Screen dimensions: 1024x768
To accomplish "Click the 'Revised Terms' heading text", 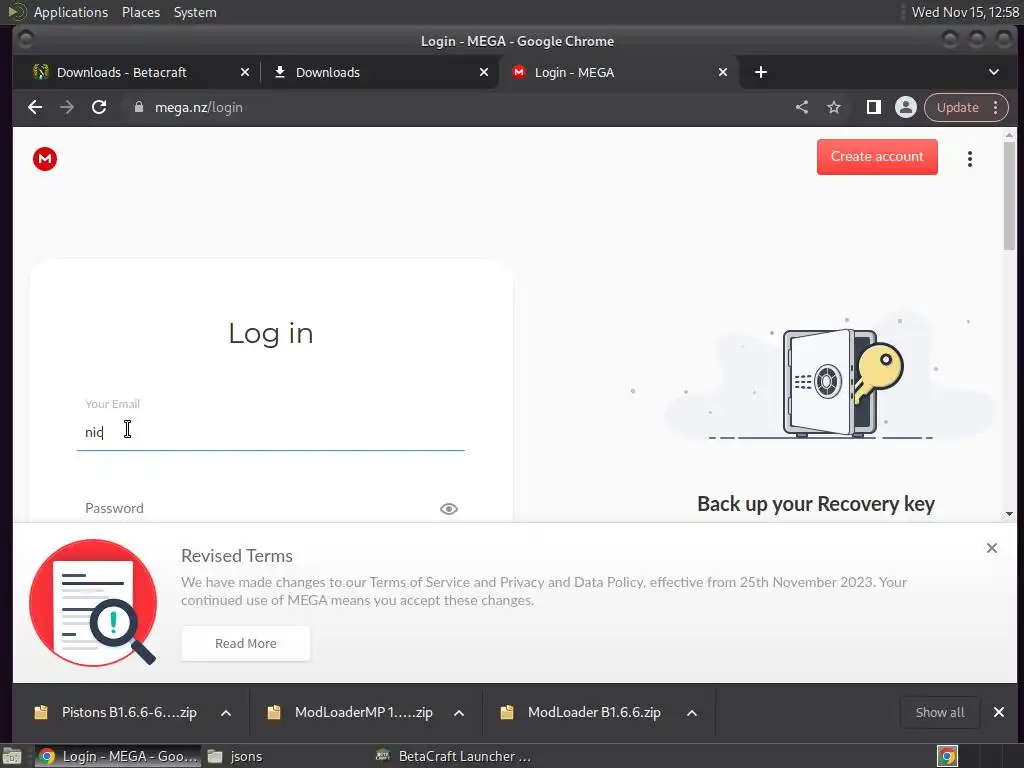I will [237, 556].
